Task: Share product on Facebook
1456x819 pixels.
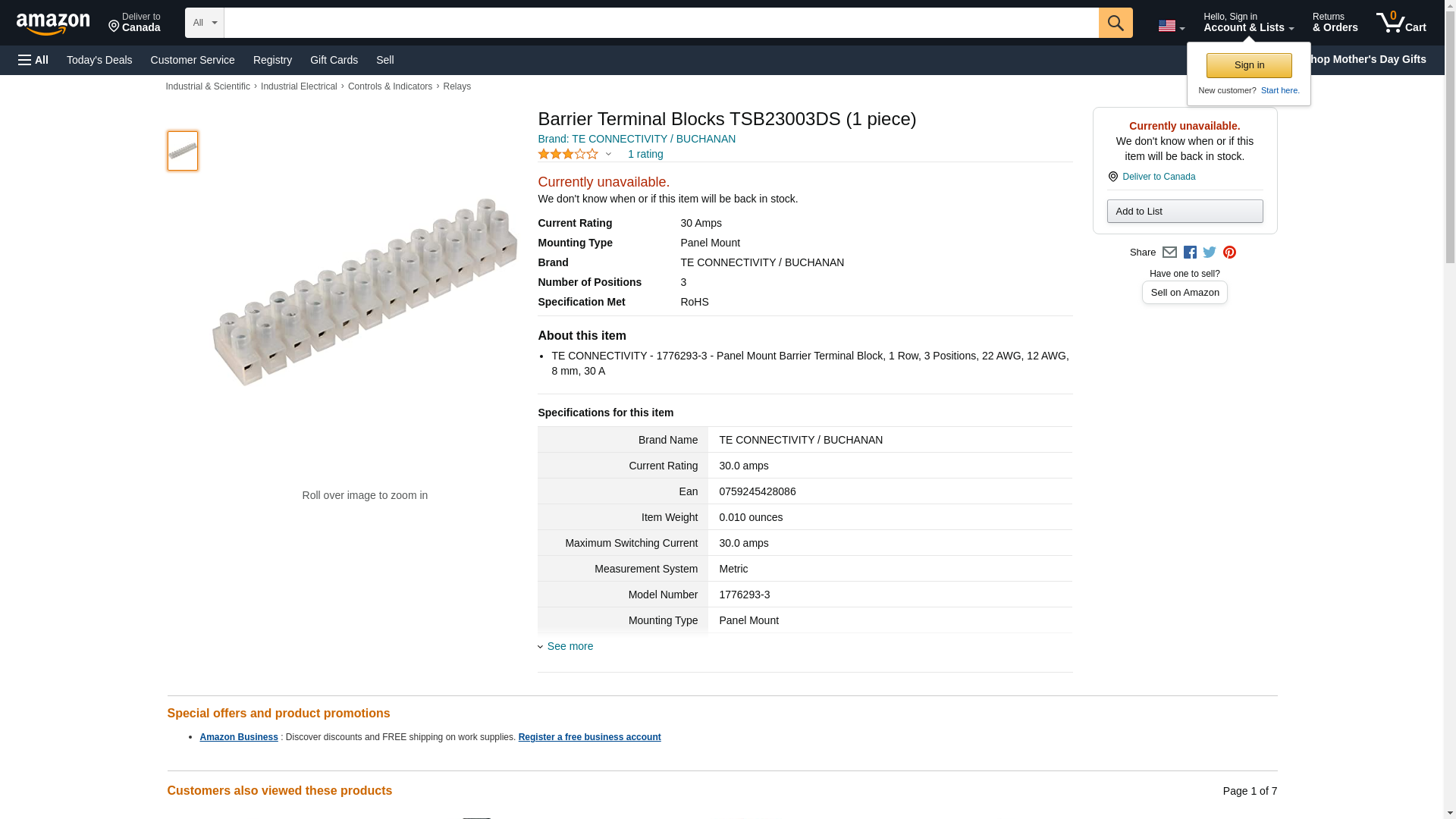Action: pyautogui.click(x=1190, y=253)
